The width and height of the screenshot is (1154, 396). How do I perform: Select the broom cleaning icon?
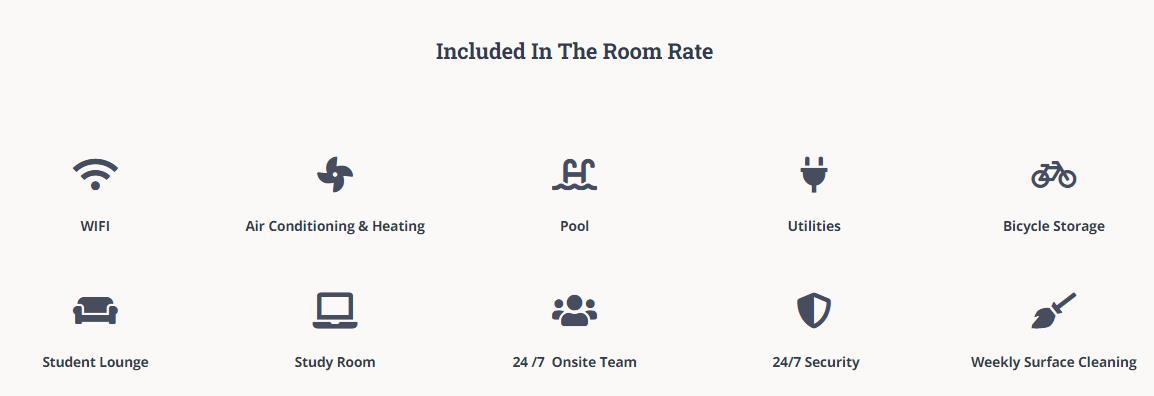pyautogui.click(x=1053, y=311)
